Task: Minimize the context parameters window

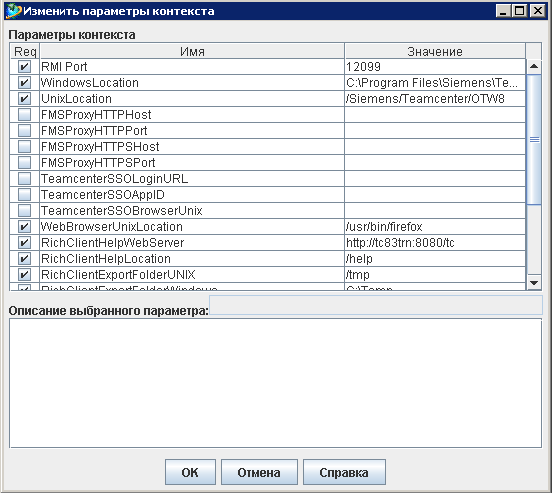Action: tap(503, 11)
